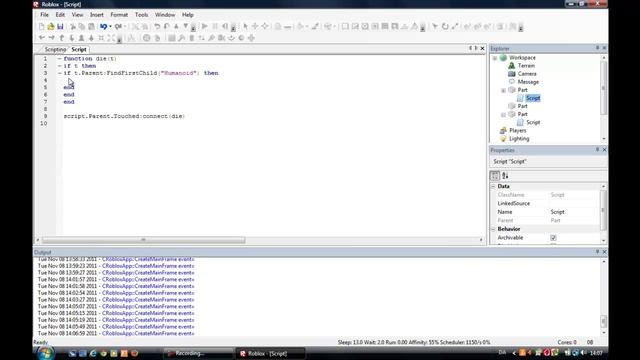Screen dimensions: 640x360
Task: Click the categorized view icon in Properties
Action: [x=495, y=176]
